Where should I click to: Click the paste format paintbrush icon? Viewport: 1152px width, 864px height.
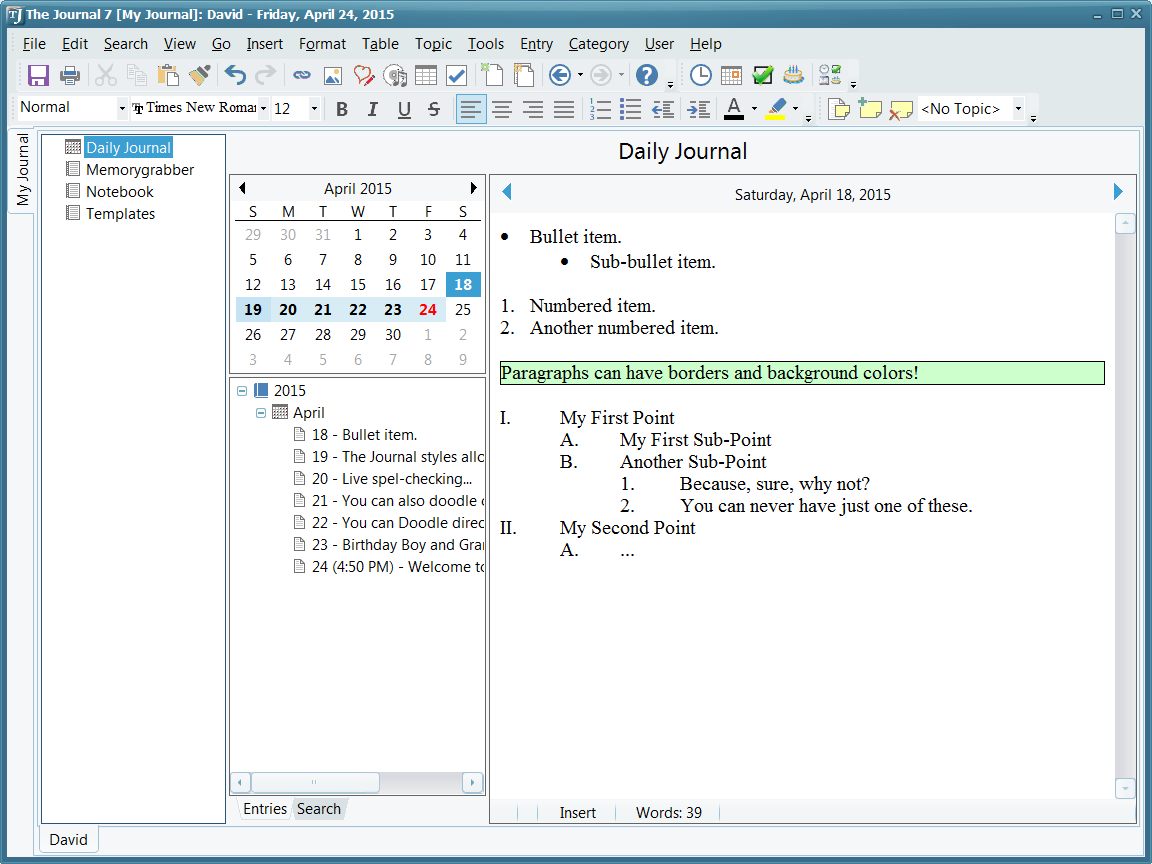coord(199,75)
